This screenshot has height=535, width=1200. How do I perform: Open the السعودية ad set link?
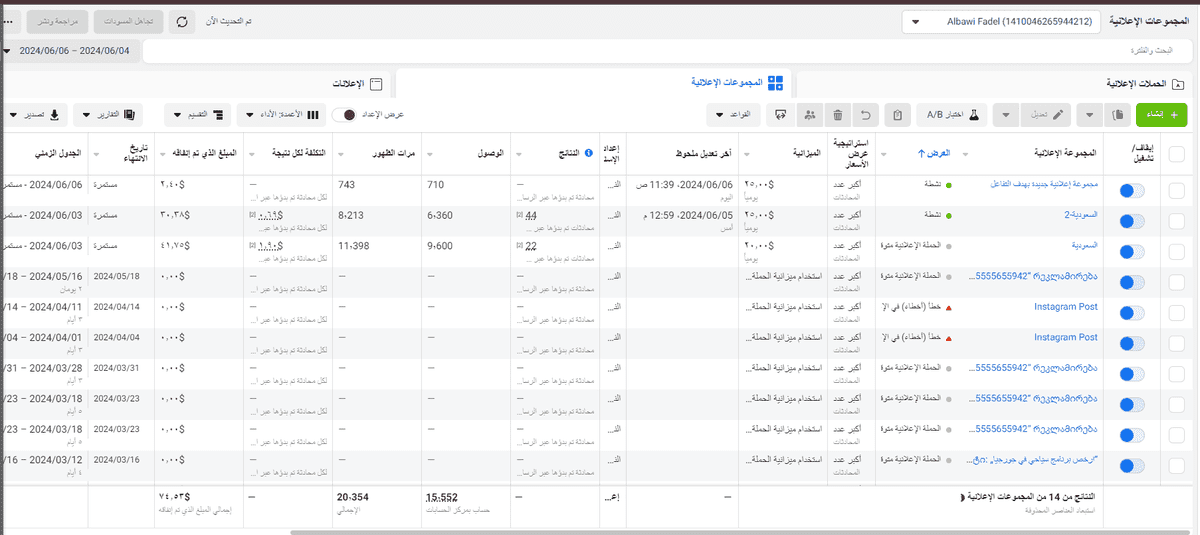(x=1083, y=245)
